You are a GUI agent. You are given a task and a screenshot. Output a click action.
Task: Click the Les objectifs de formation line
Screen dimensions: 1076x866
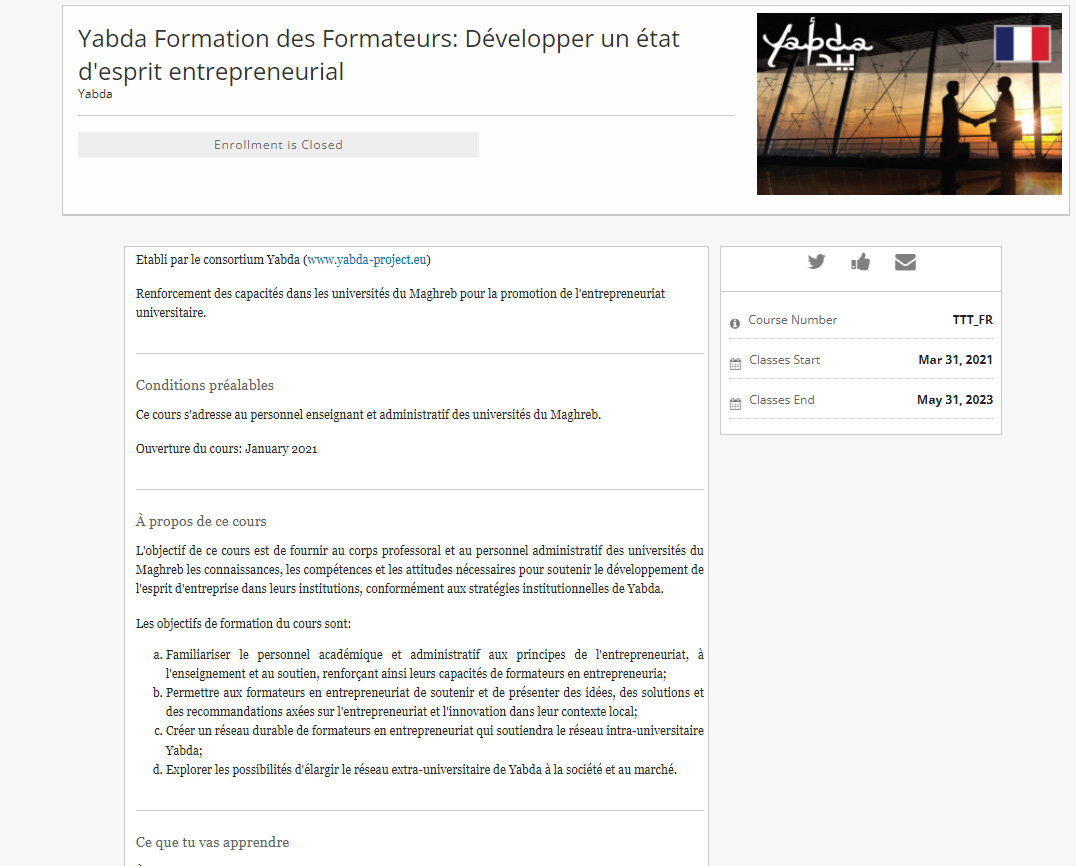[x=244, y=624]
